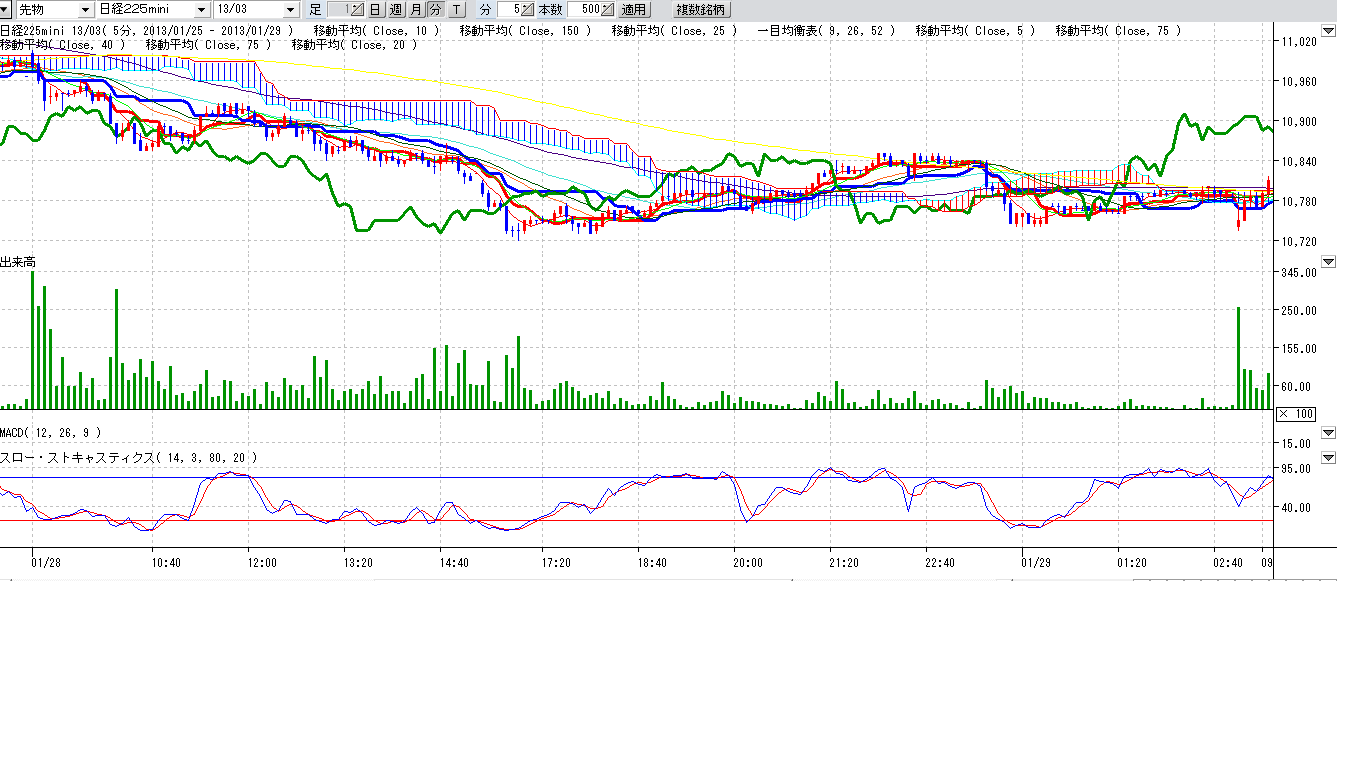
Task: Click the 本数 spinner next to 500
Action: click(x=608, y=9)
